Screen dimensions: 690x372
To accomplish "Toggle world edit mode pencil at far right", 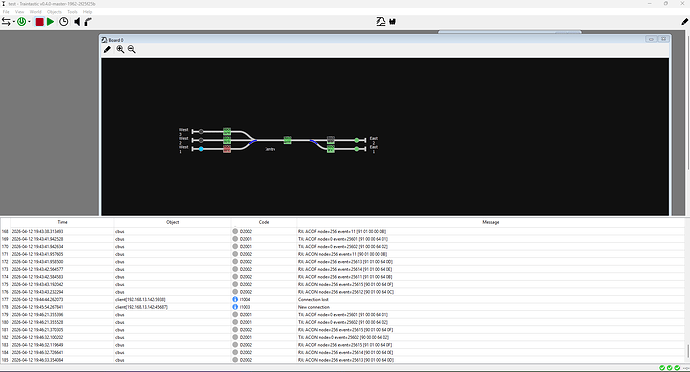I will click(684, 22).
